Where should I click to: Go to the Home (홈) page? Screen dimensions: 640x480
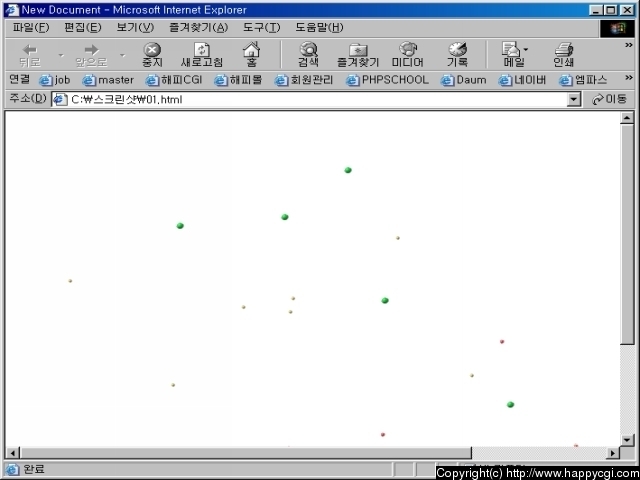251,55
